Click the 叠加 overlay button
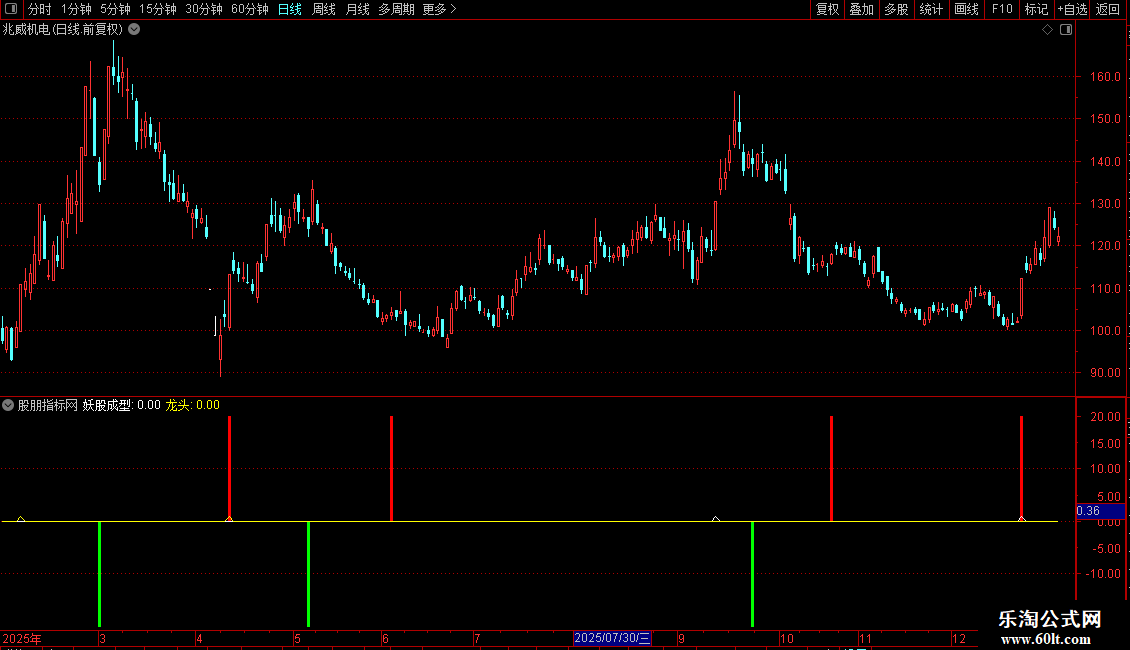Viewport: 1130px width, 650px height. click(x=861, y=9)
